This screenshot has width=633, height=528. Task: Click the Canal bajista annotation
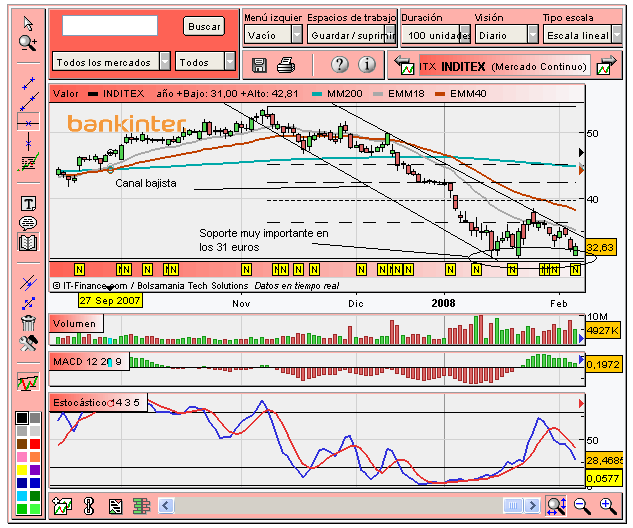pos(146,183)
